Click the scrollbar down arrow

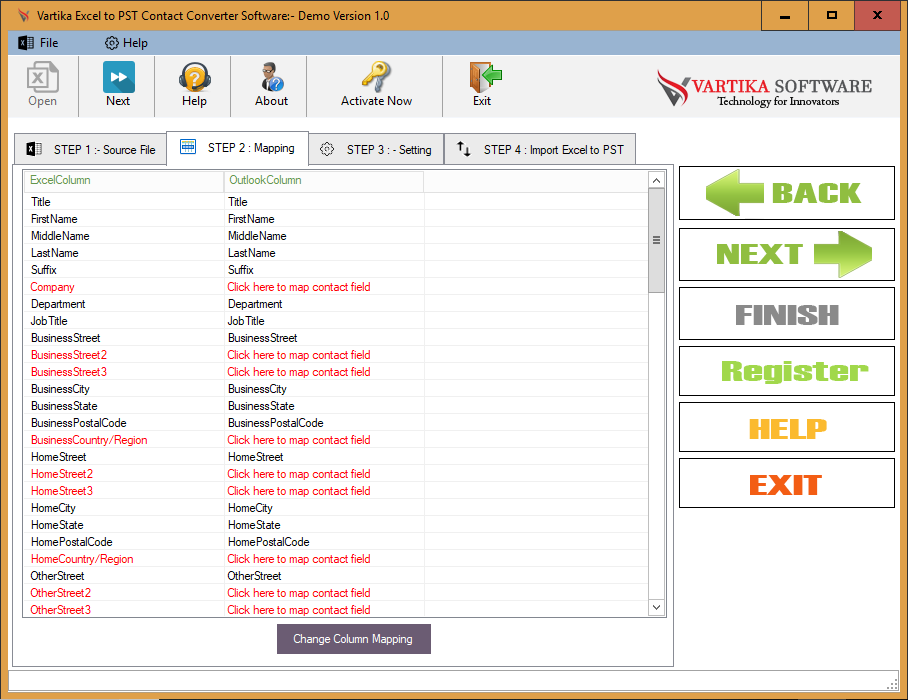click(x=656, y=607)
